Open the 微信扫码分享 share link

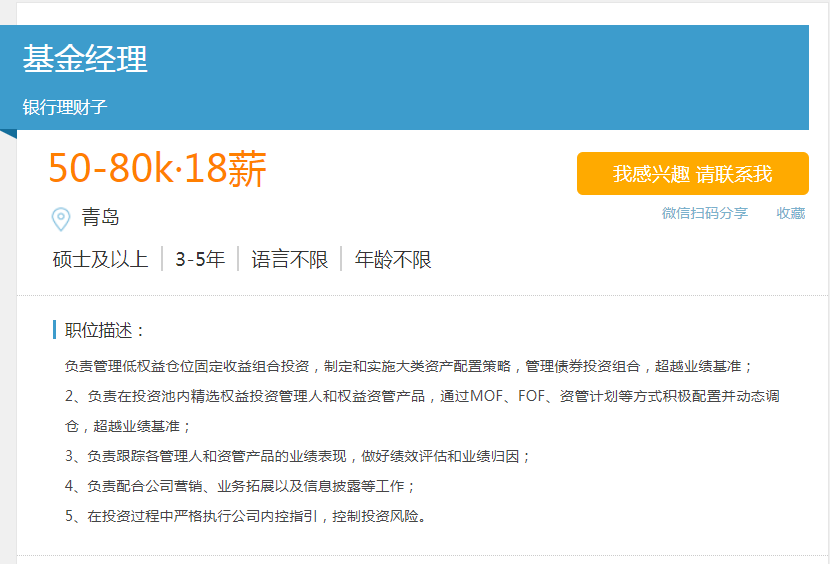click(705, 213)
